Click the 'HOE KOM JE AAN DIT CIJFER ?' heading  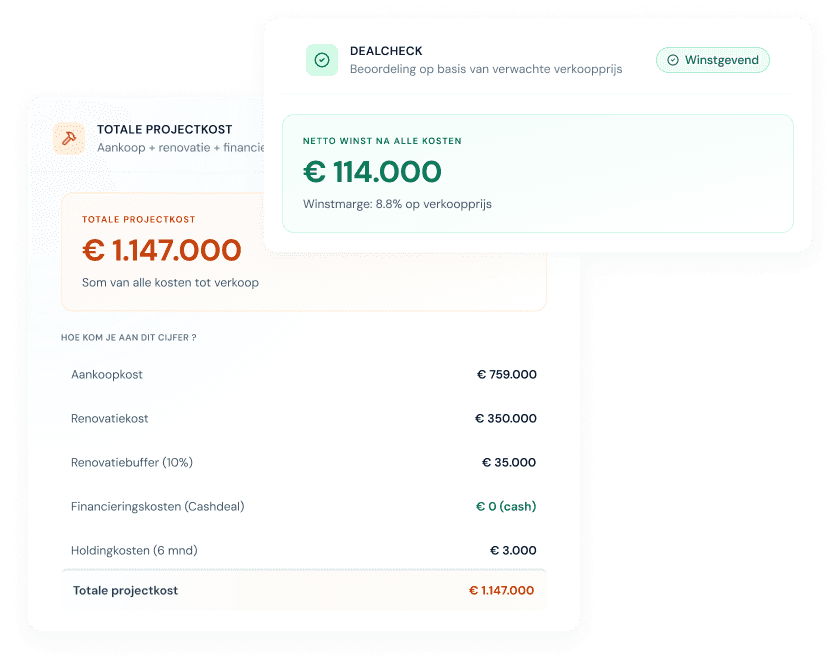pos(129,337)
